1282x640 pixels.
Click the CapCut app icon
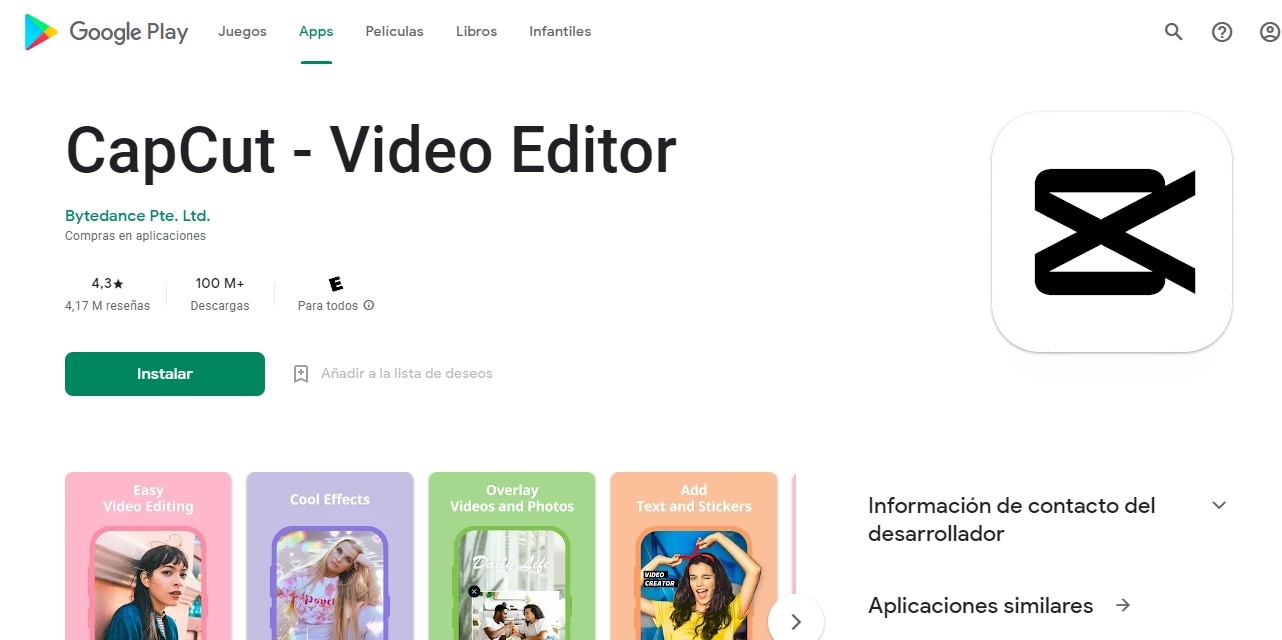[1112, 232]
